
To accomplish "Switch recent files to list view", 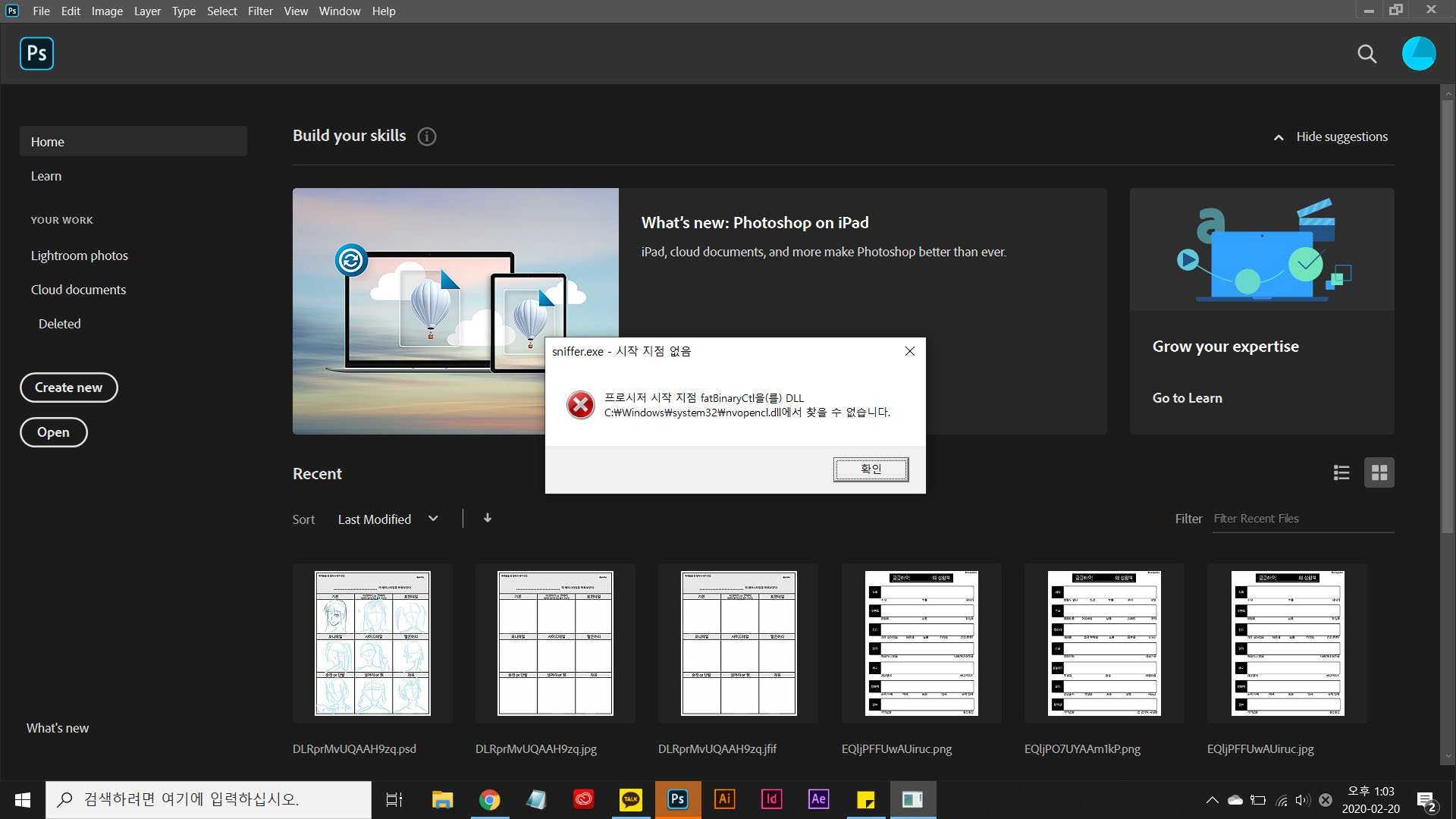I will (1341, 473).
